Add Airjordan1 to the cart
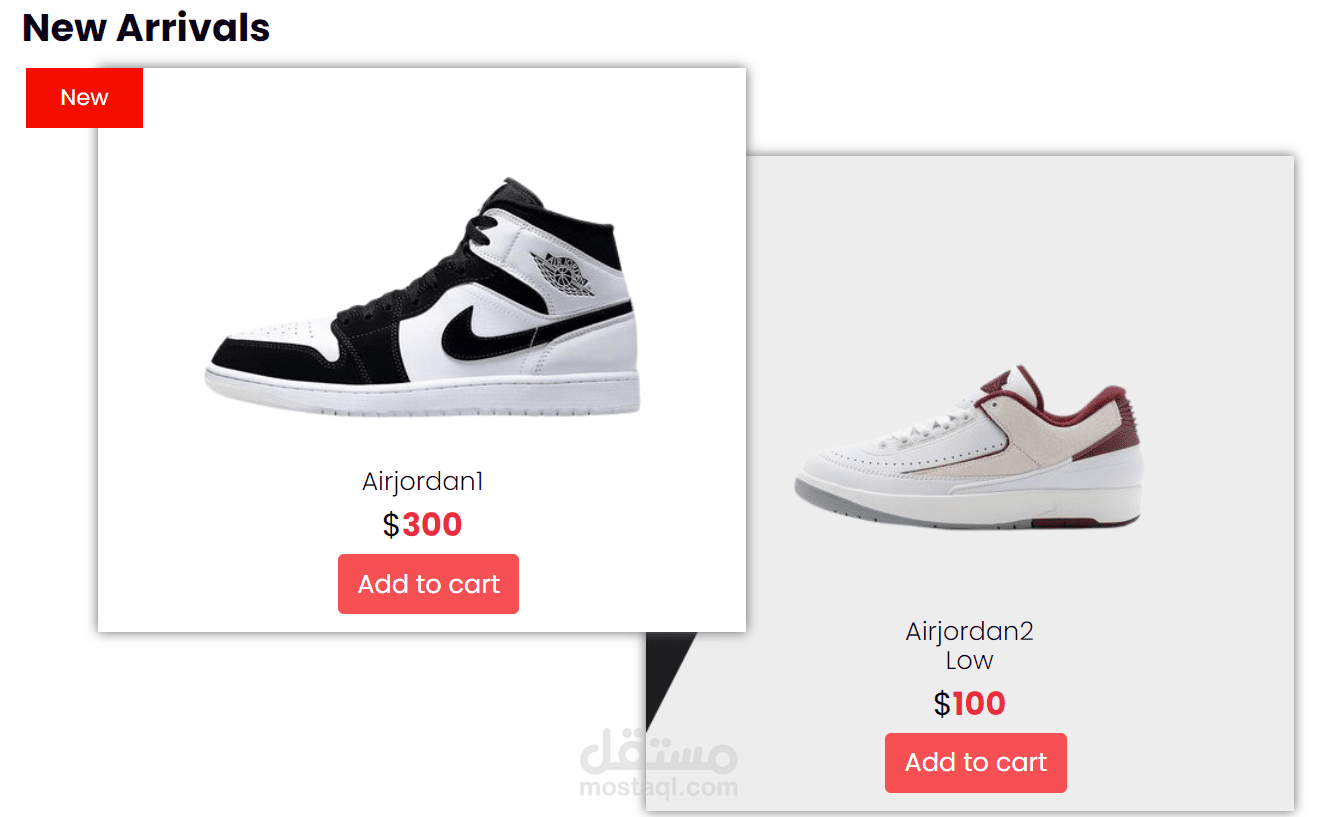Viewport: 1318px width, 817px height. pyautogui.click(x=428, y=584)
